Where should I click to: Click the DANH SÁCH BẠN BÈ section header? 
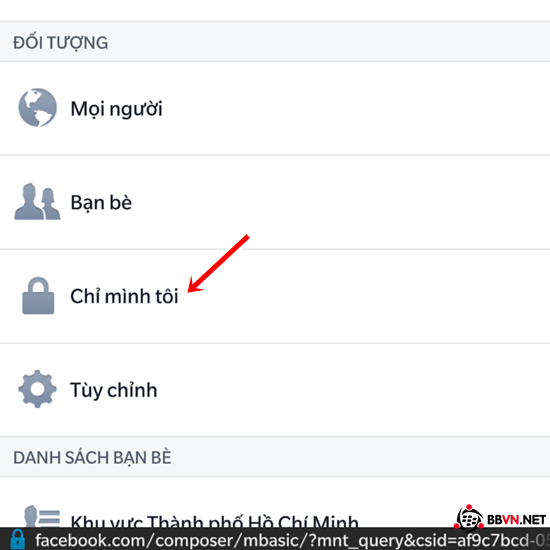click(92, 458)
